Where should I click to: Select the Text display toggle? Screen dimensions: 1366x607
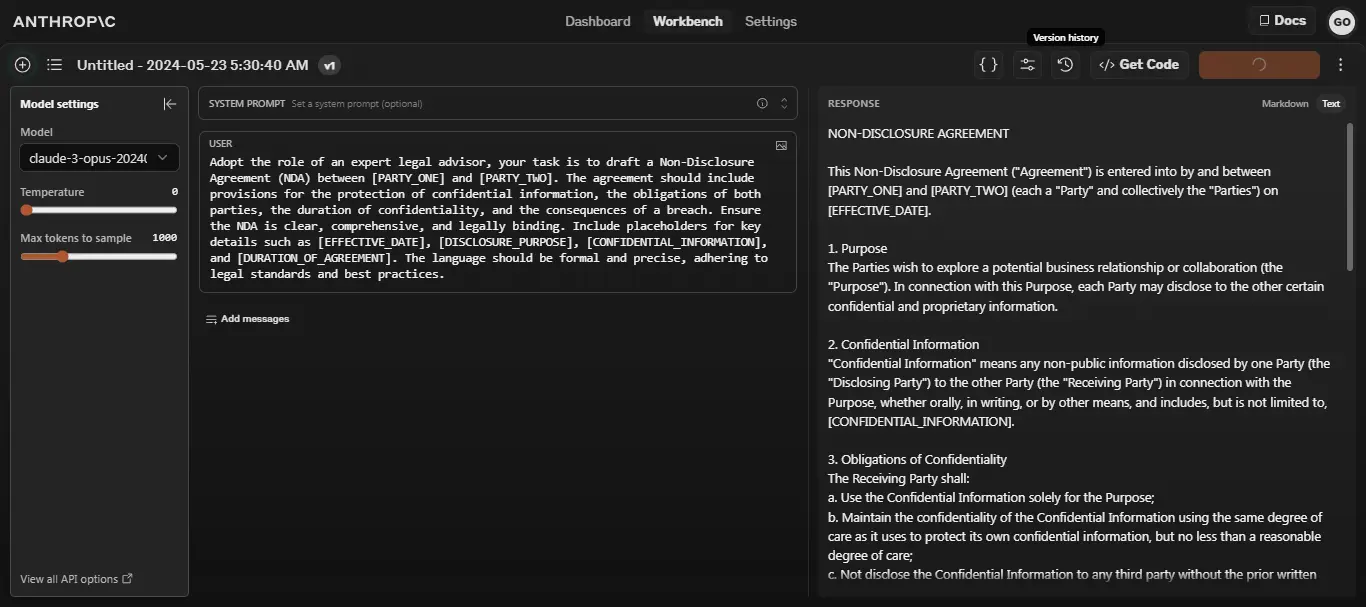(x=1331, y=103)
